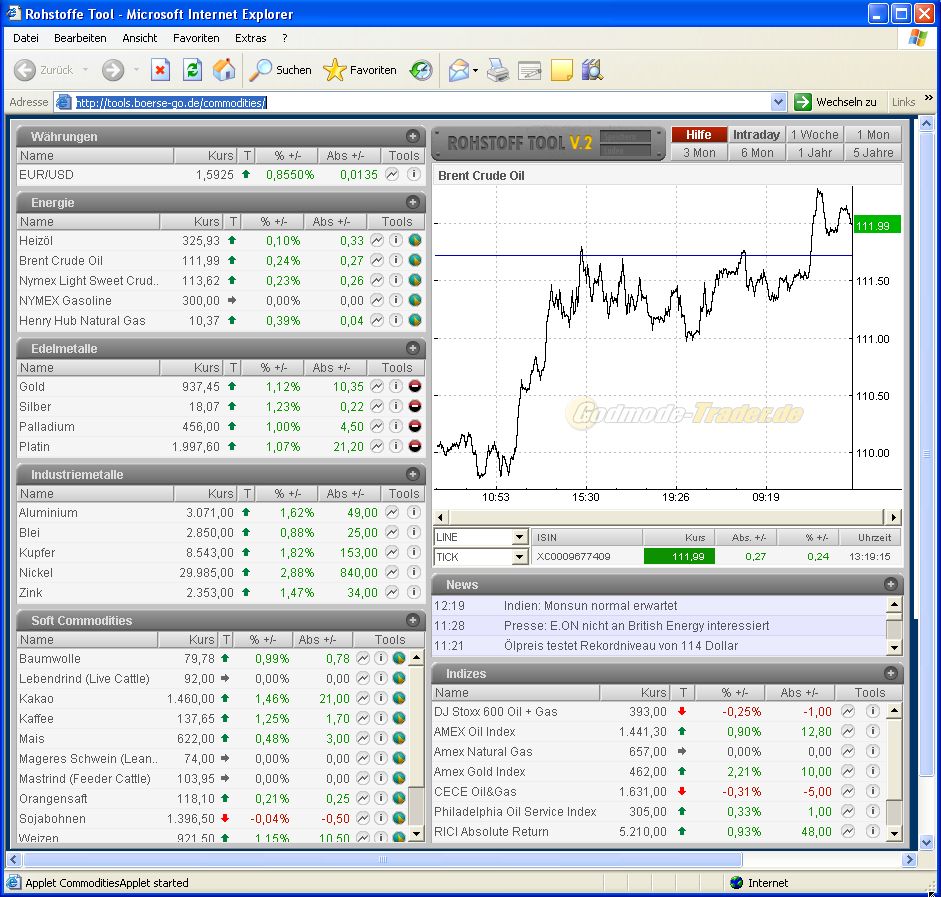Click info icon for Palladium
The height and width of the screenshot is (897, 941).
[395, 427]
